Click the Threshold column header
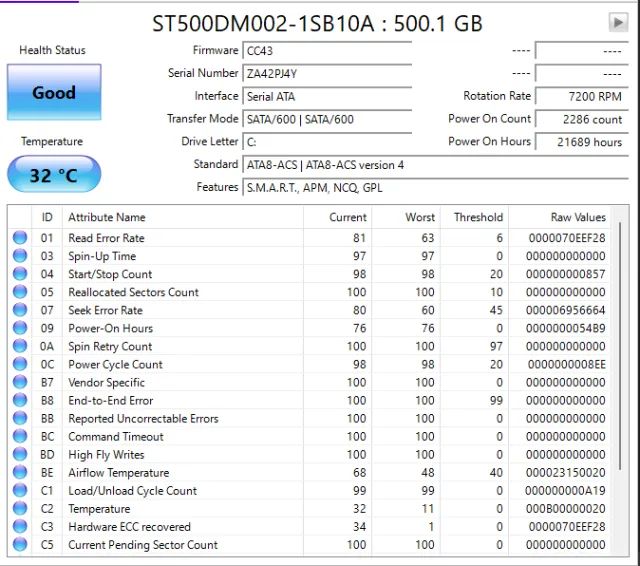 tap(475, 217)
